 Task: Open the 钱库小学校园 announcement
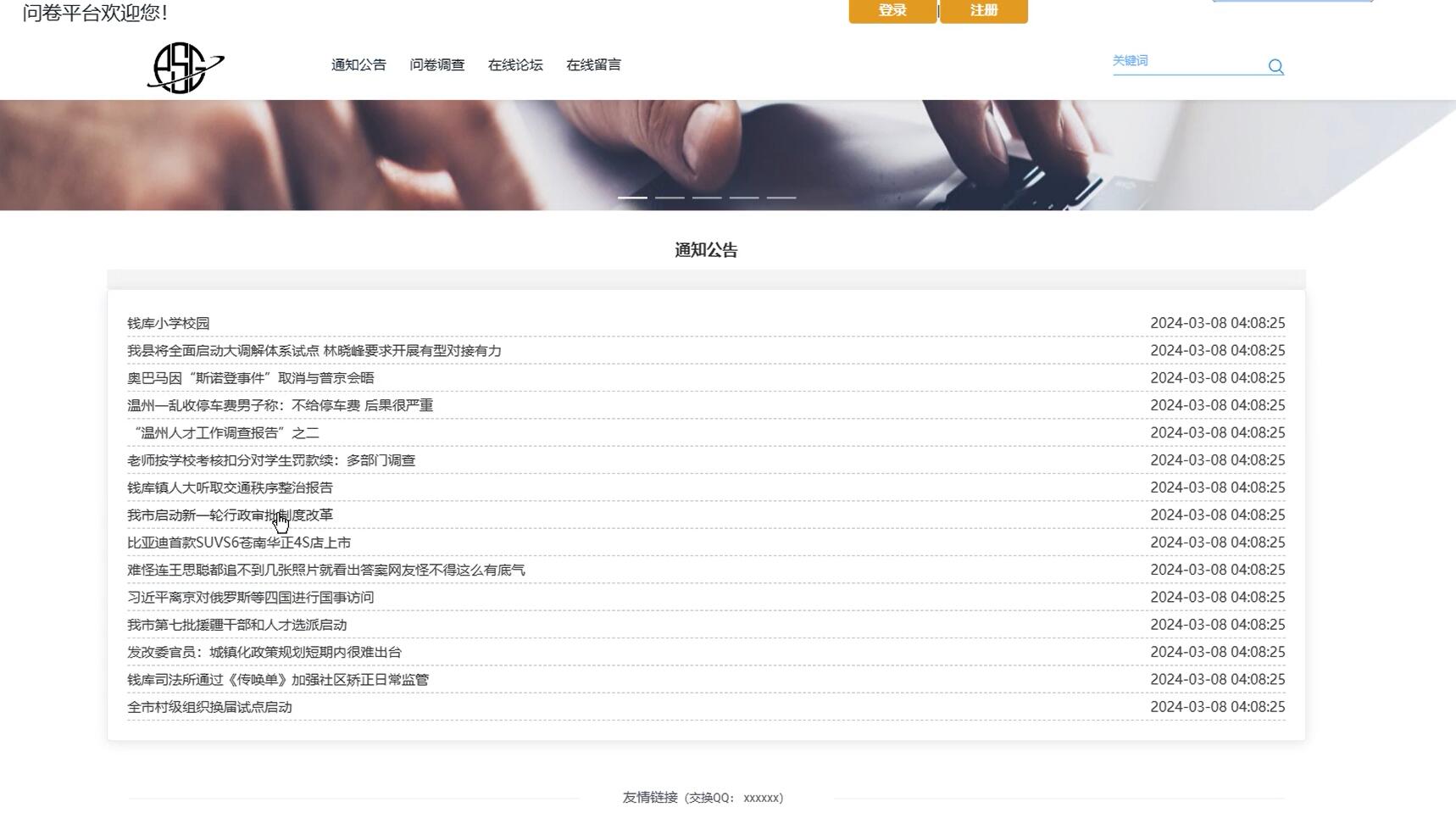pyautogui.click(x=169, y=323)
